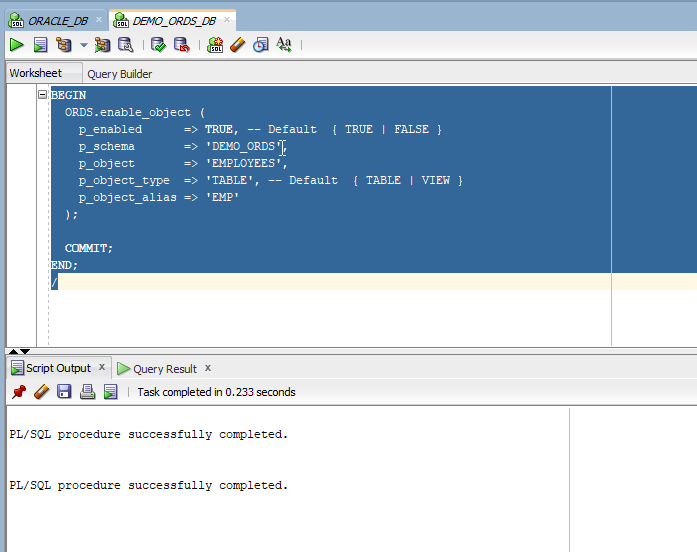Viewport: 697px width, 552px height.
Task: Click the To Upper/Lower/InitCap icon
Action: click(x=284, y=44)
